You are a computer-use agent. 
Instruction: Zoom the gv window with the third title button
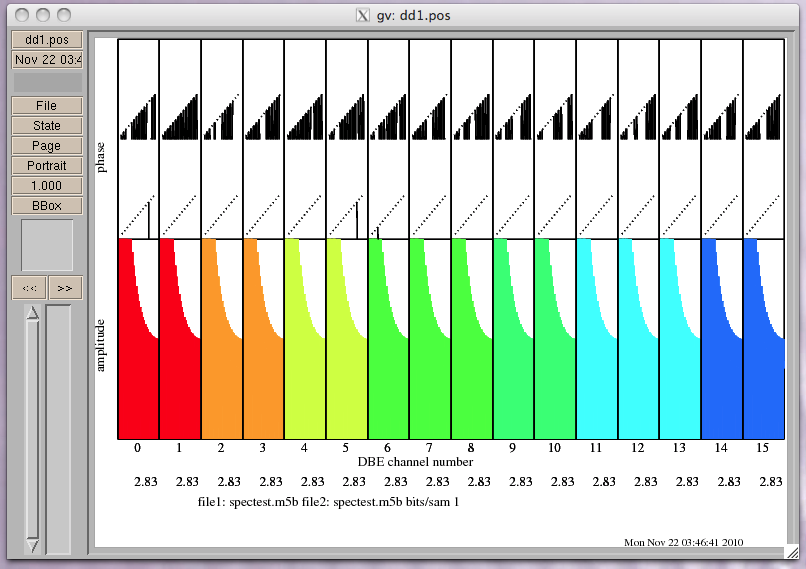coord(64,15)
